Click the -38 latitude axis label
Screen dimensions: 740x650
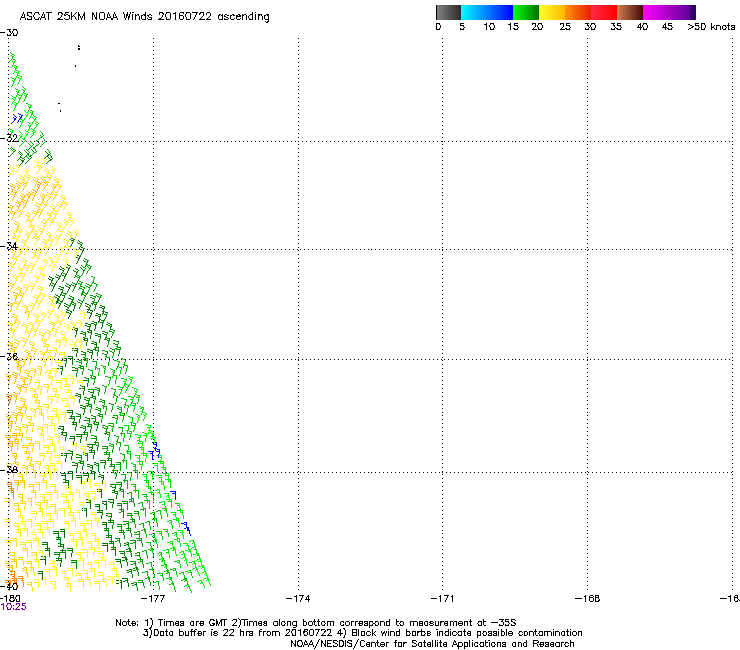[9, 470]
